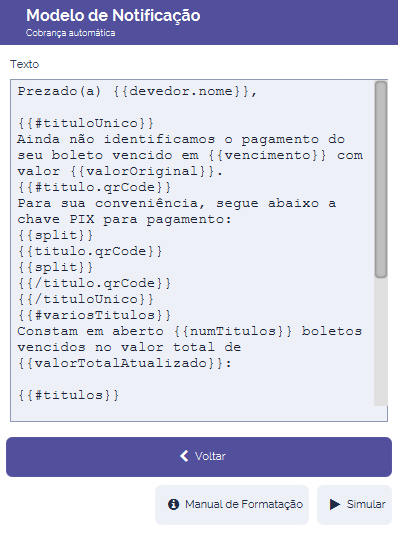Viewport: 398px width, 535px height.
Task: Place cursor on the {{#titulo.qrCode}} line
Action: pos(94,187)
